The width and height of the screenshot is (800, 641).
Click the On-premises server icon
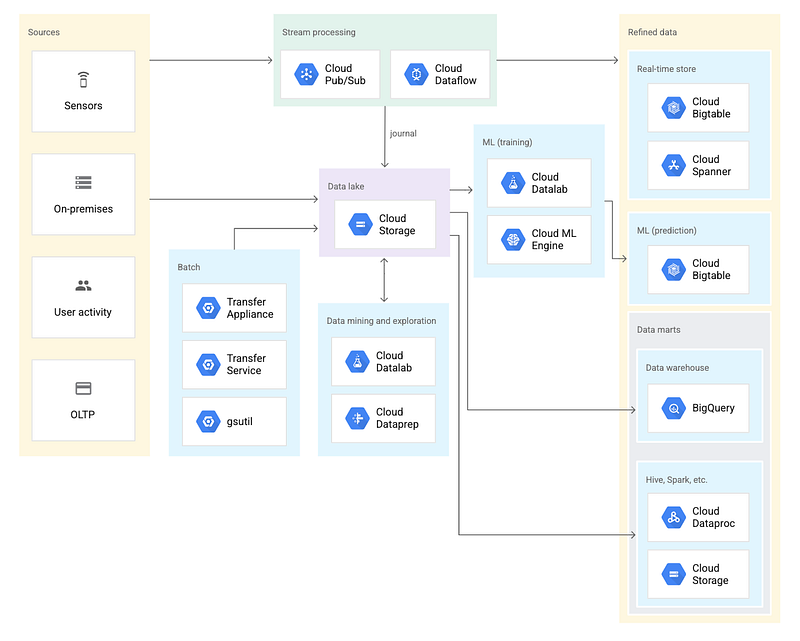coord(83,183)
